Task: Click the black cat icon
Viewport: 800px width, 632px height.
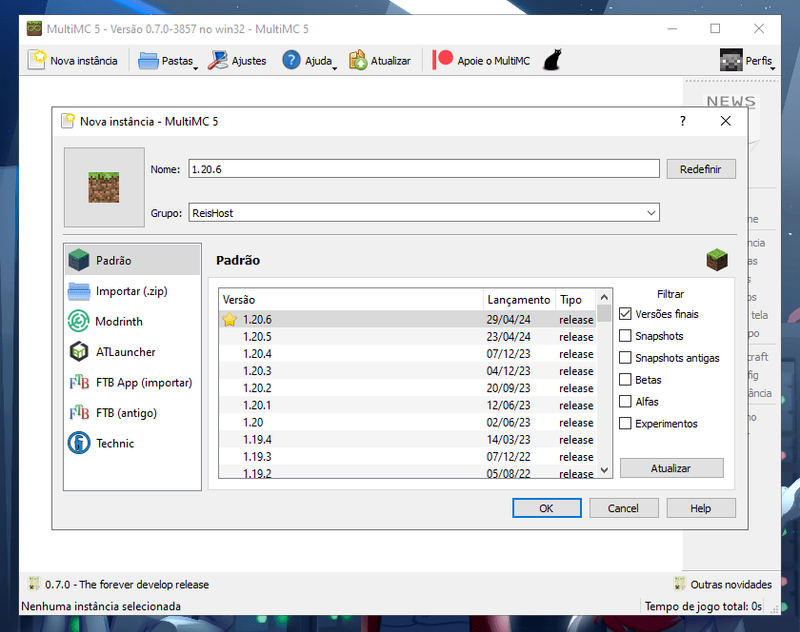Action: coord(552,60)
